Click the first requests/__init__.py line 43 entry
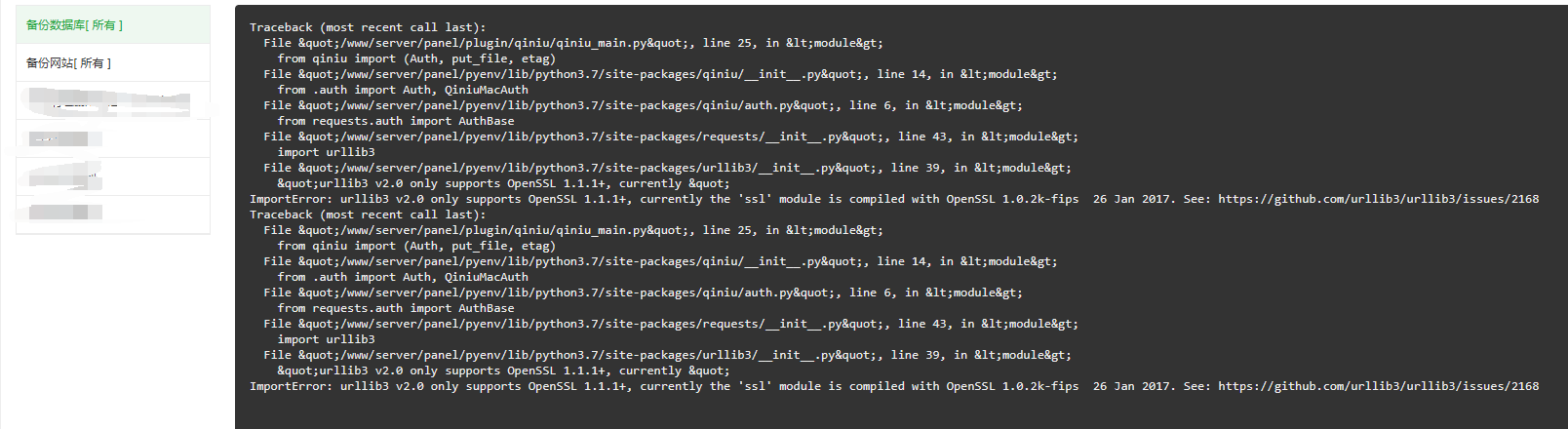 (671, 136)
